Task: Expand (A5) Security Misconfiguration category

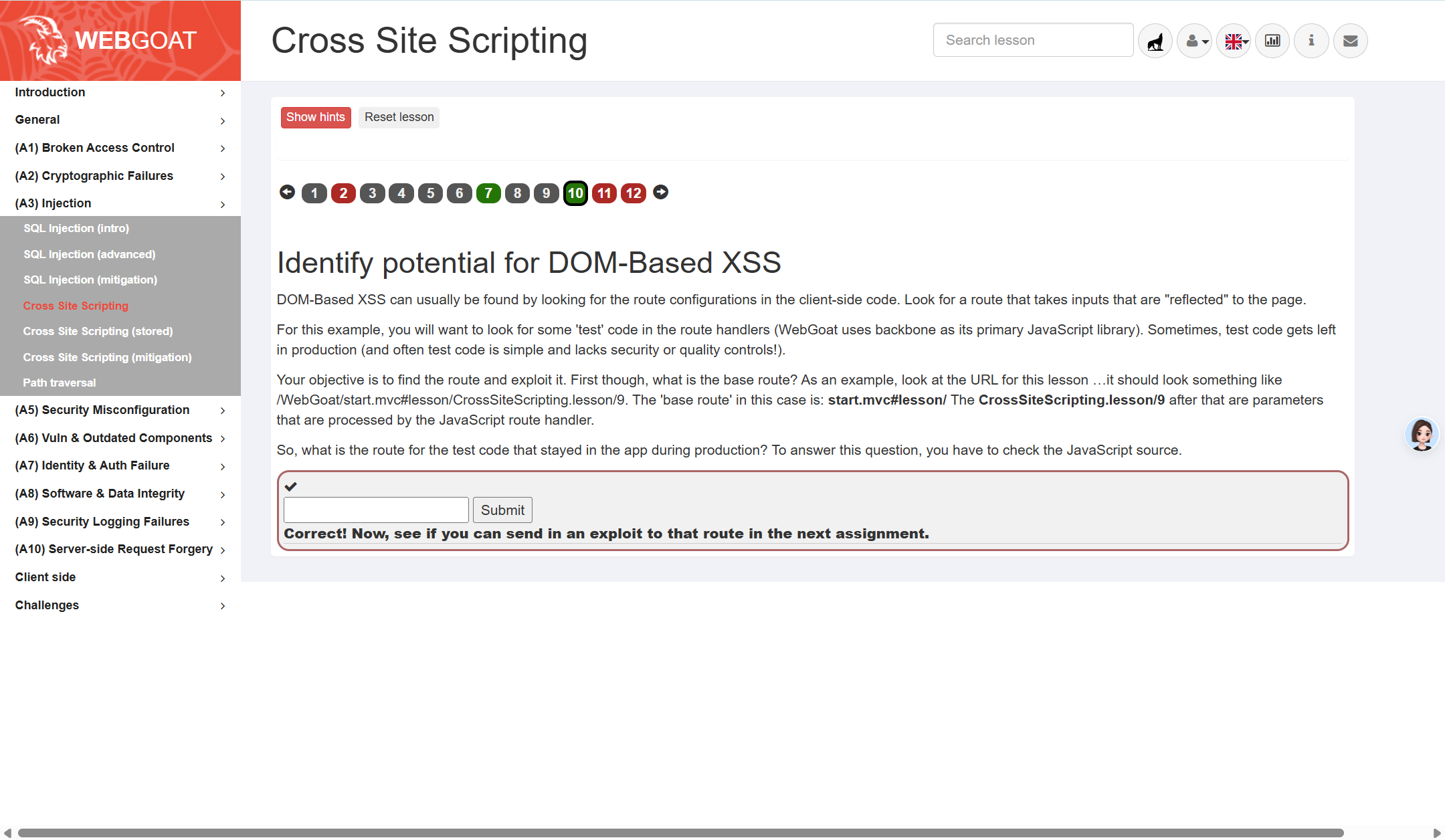Action: pyautogui.click(x=120, y=410)
